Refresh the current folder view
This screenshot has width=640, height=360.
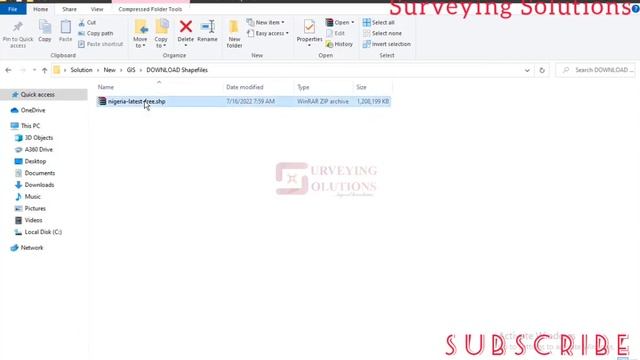(x=542, y=70)
